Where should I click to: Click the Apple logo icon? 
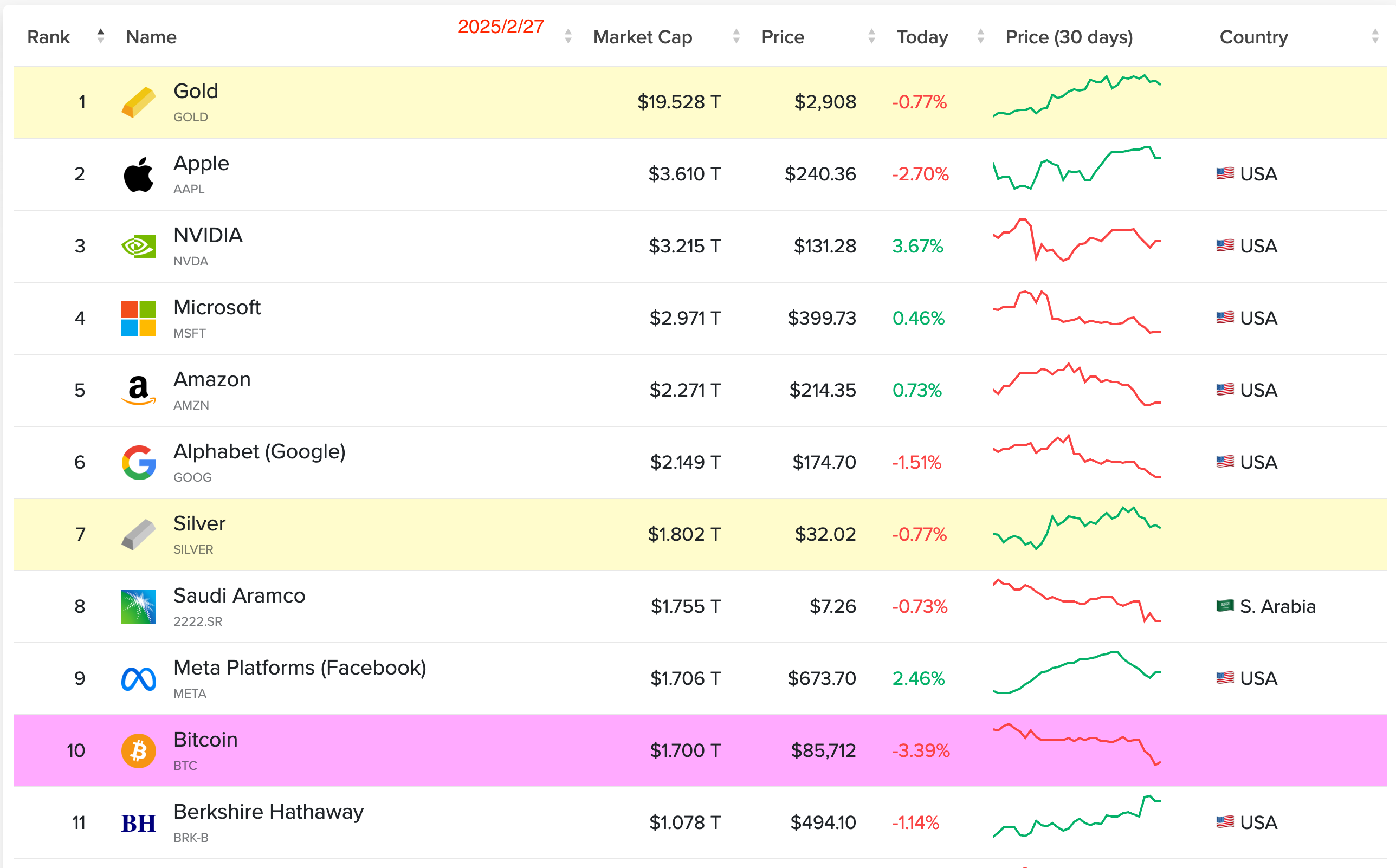[138, 174]
